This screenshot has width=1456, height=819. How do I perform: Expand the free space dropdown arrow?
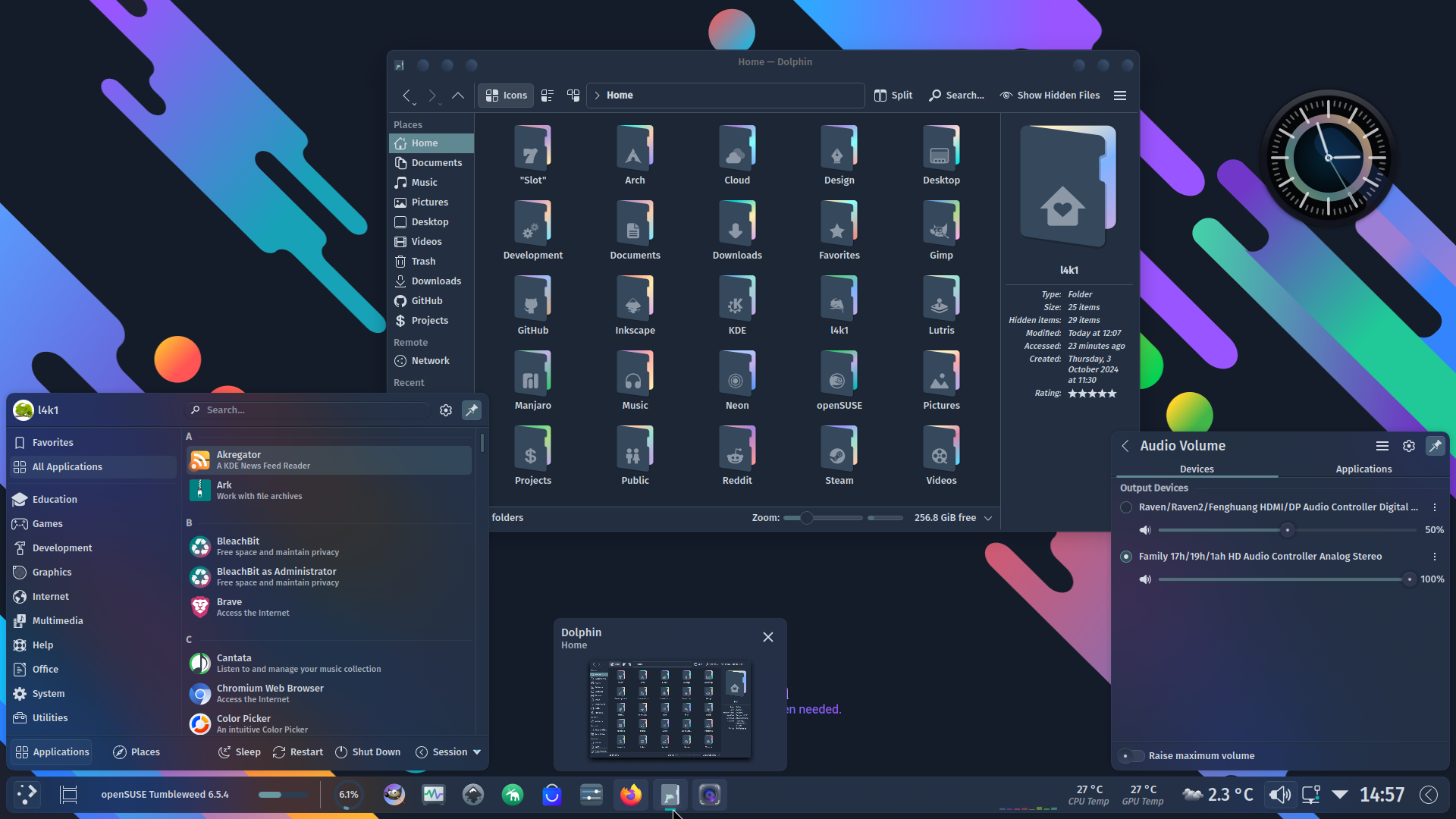coord(988,518)
